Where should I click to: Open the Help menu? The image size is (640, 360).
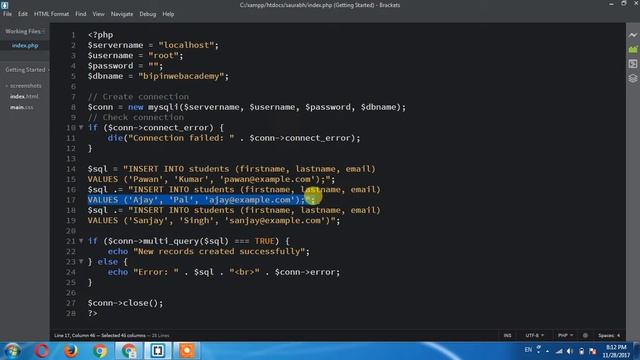168,14
